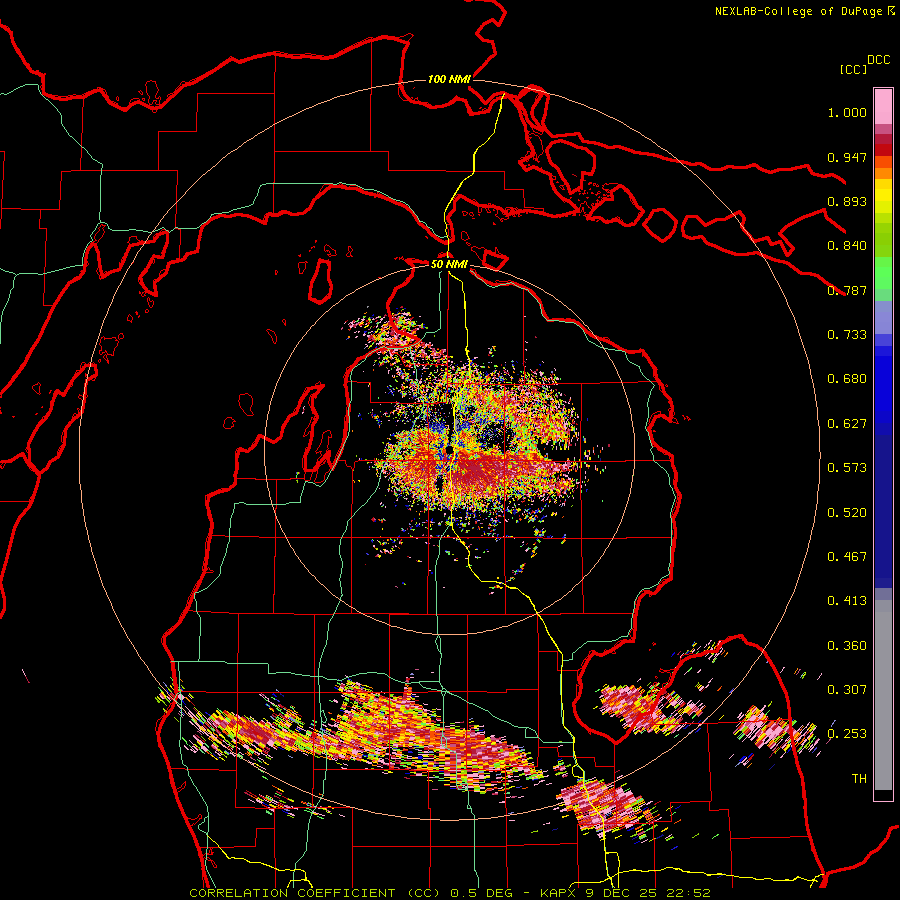This screenshot has width=900, height=900.
Task: Click the TH threshold label on the color scale
Action: click(x=859, y=778)
